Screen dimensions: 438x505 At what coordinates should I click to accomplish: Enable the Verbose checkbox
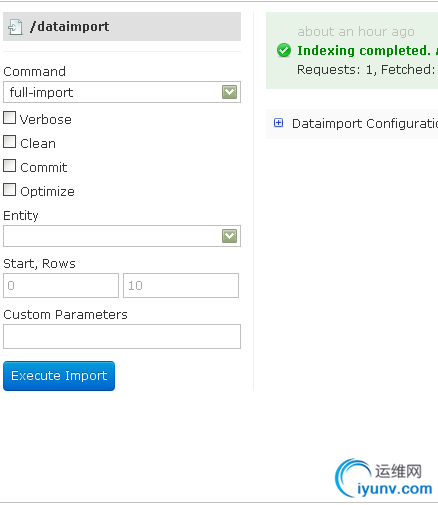9,118
